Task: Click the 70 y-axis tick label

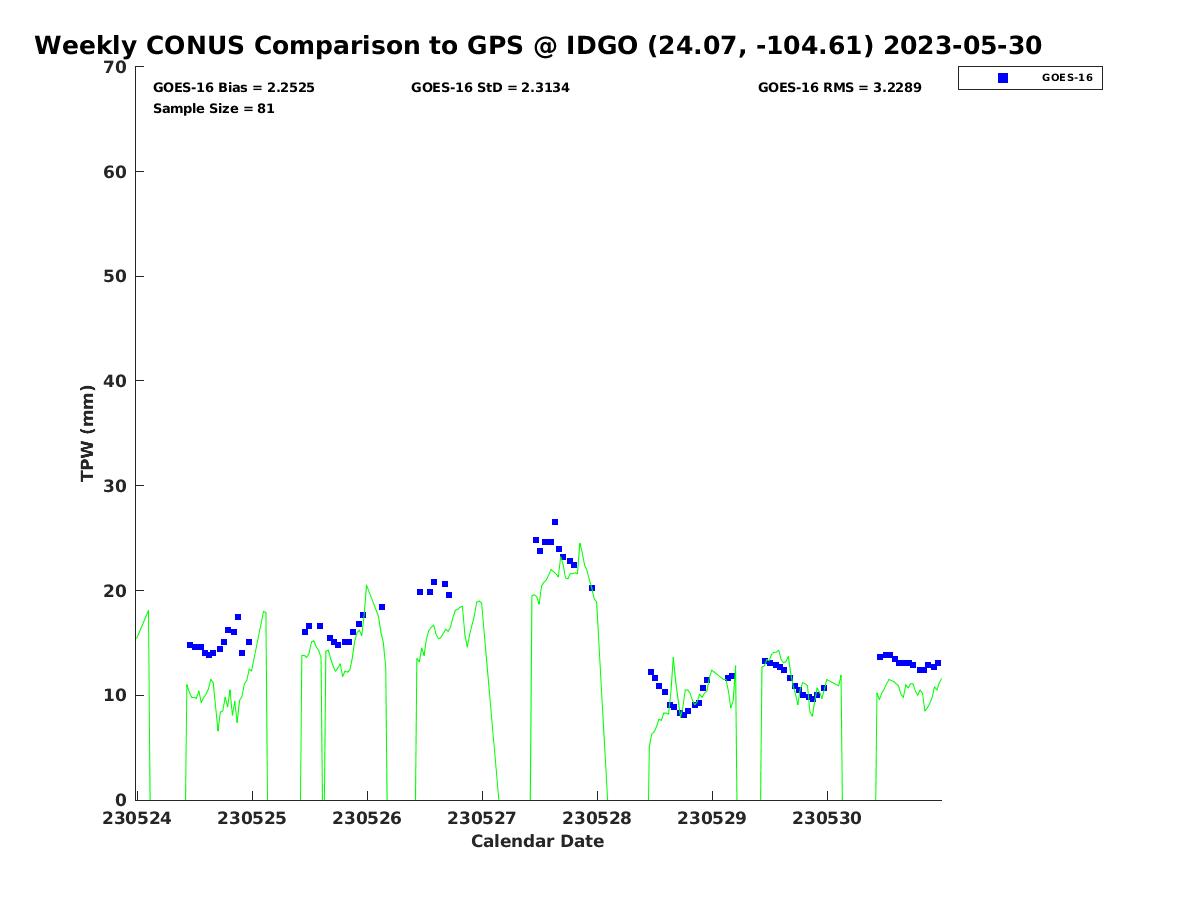Action: [x=116, y=67]
